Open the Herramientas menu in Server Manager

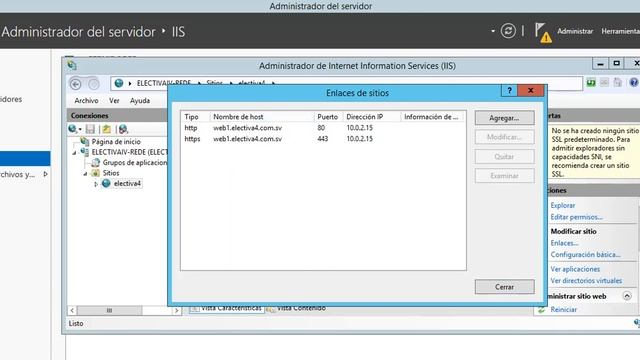620,31
